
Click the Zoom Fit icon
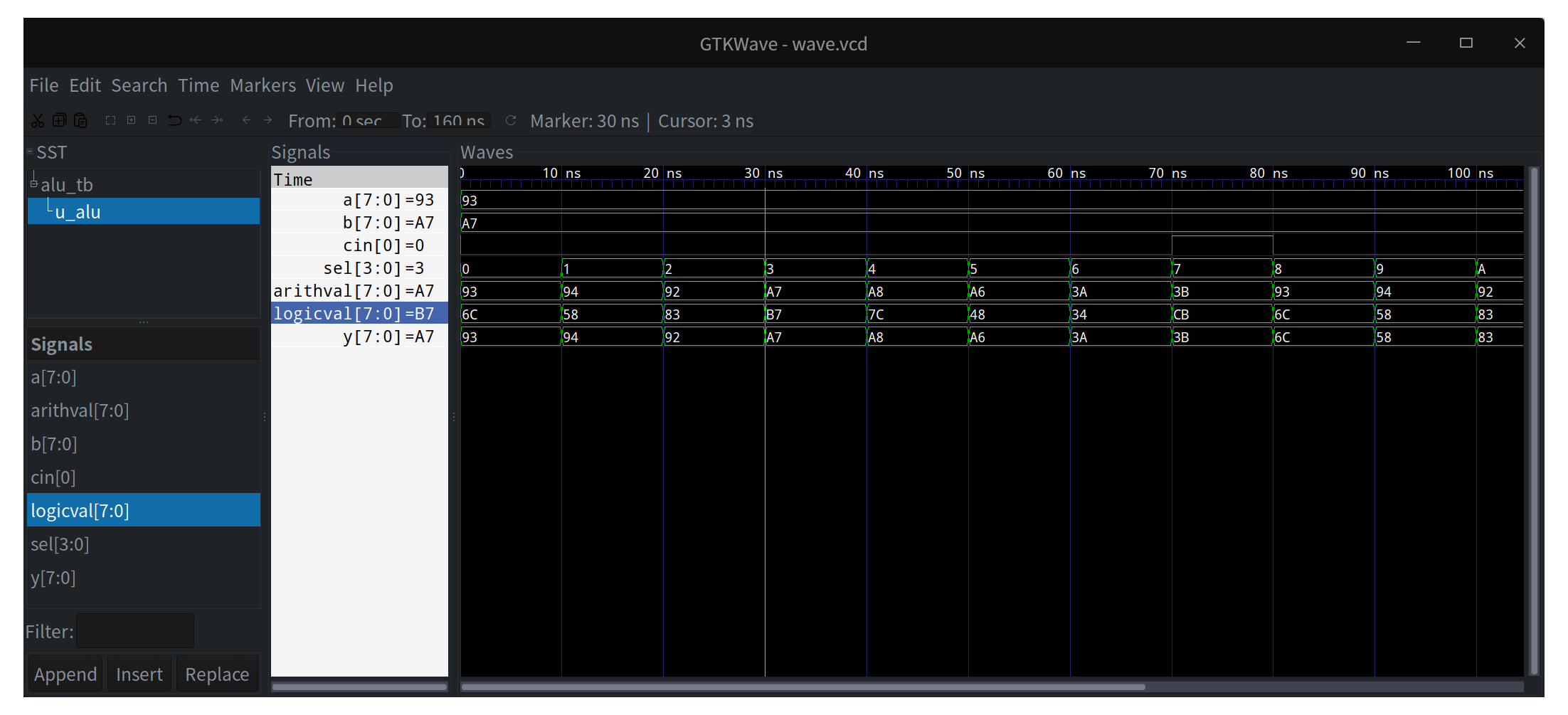(x=110, y=121)
